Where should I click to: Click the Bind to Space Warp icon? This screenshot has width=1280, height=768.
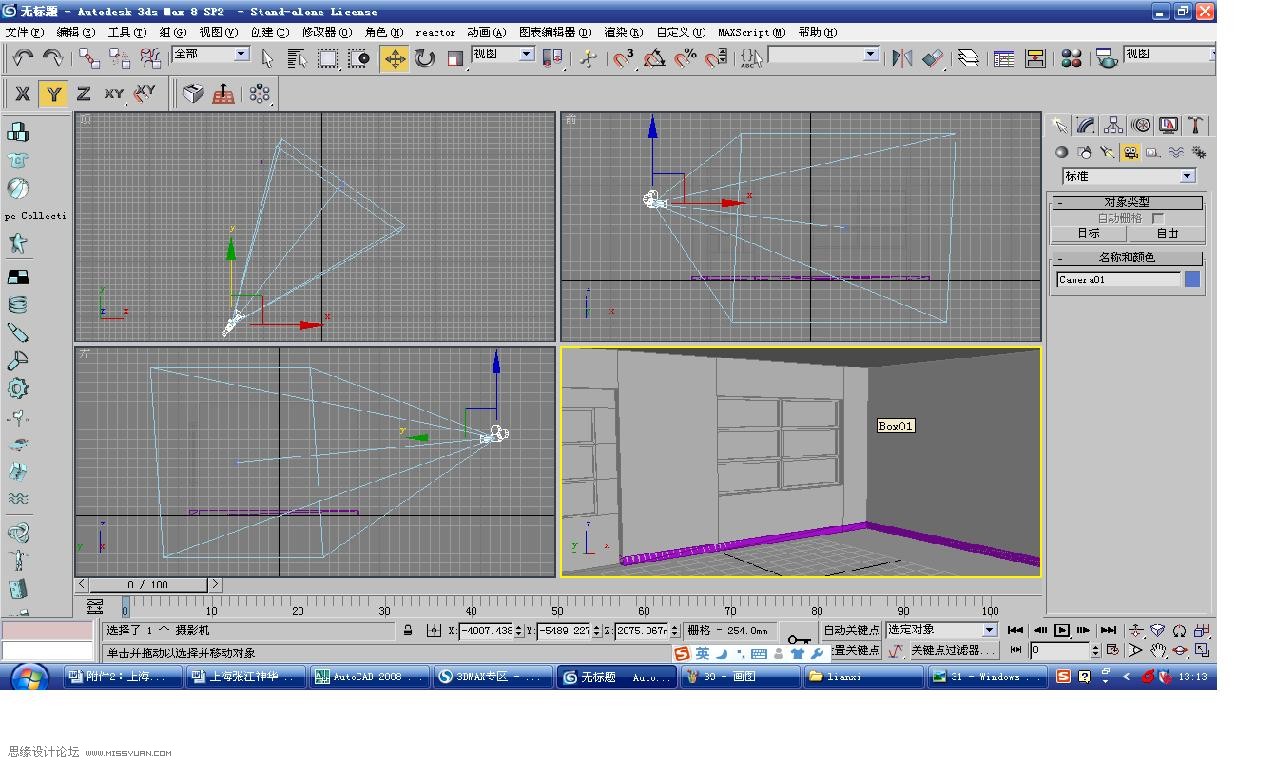coord(150,58)
